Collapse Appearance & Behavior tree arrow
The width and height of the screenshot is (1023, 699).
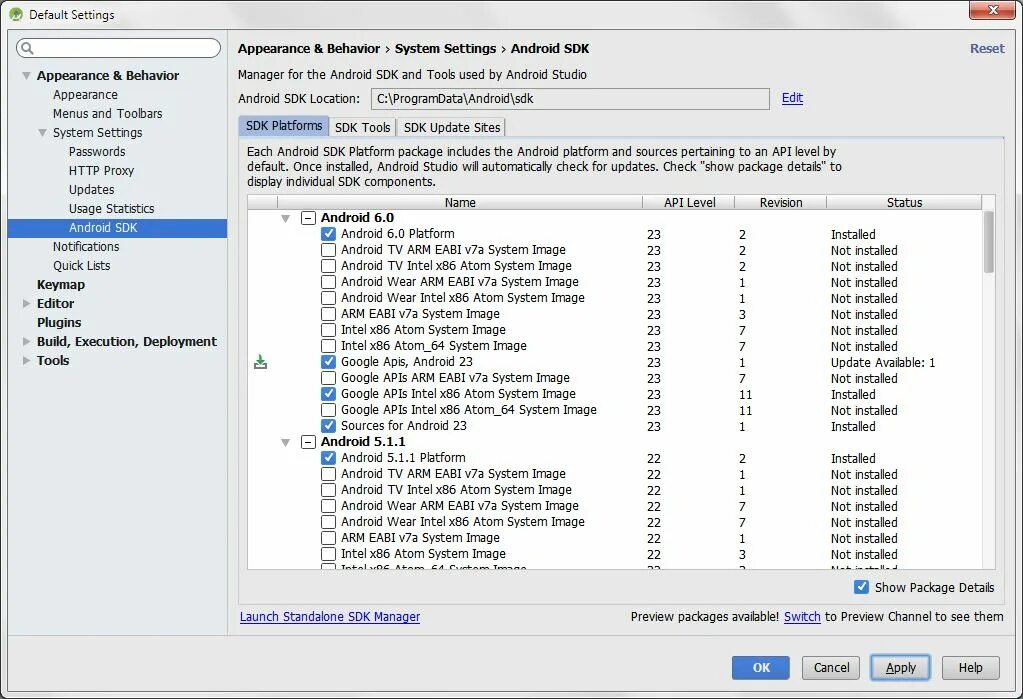click(26, 76)
